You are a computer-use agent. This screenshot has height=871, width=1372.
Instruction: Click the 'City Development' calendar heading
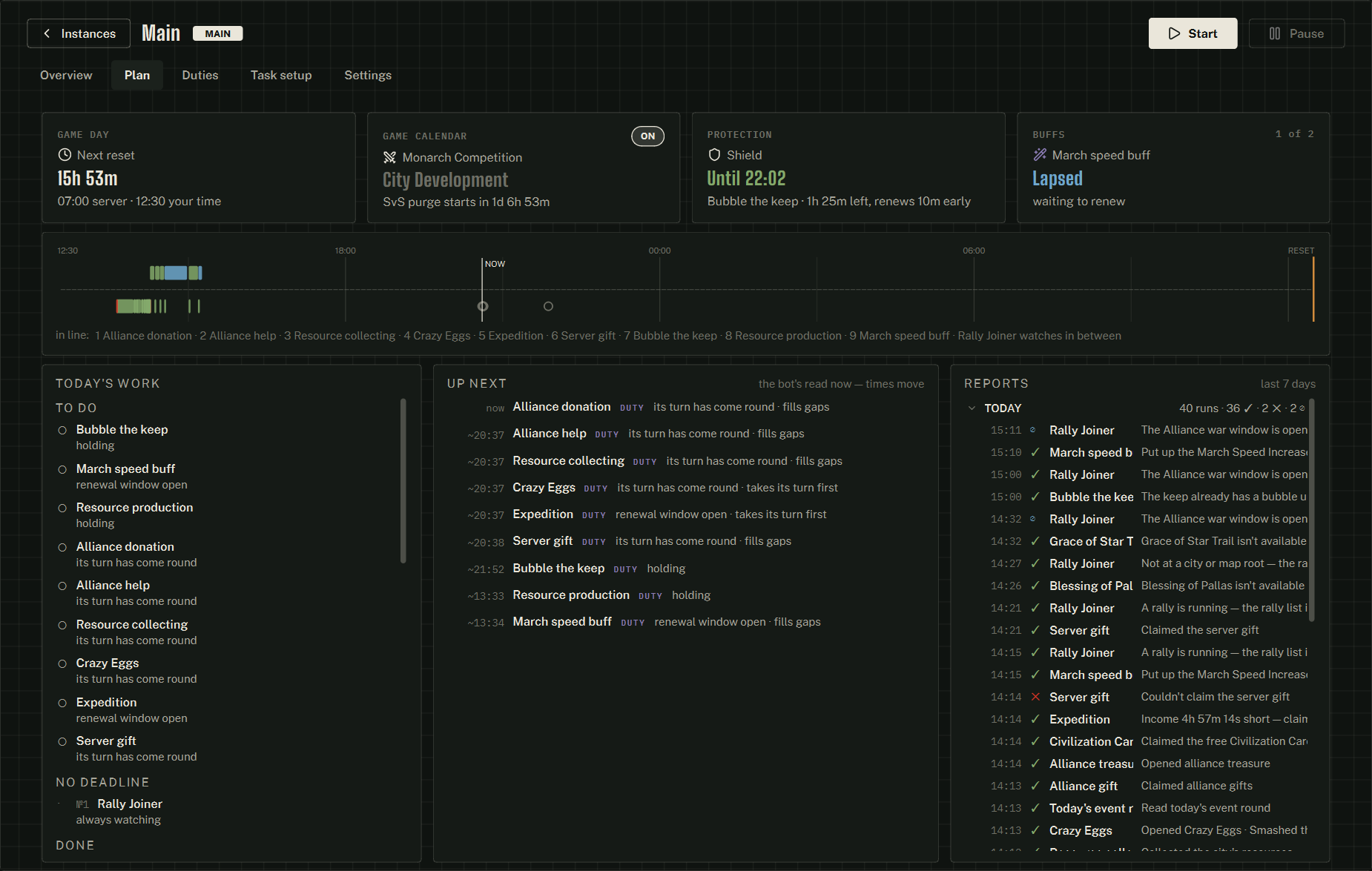(x=445, y=180)
